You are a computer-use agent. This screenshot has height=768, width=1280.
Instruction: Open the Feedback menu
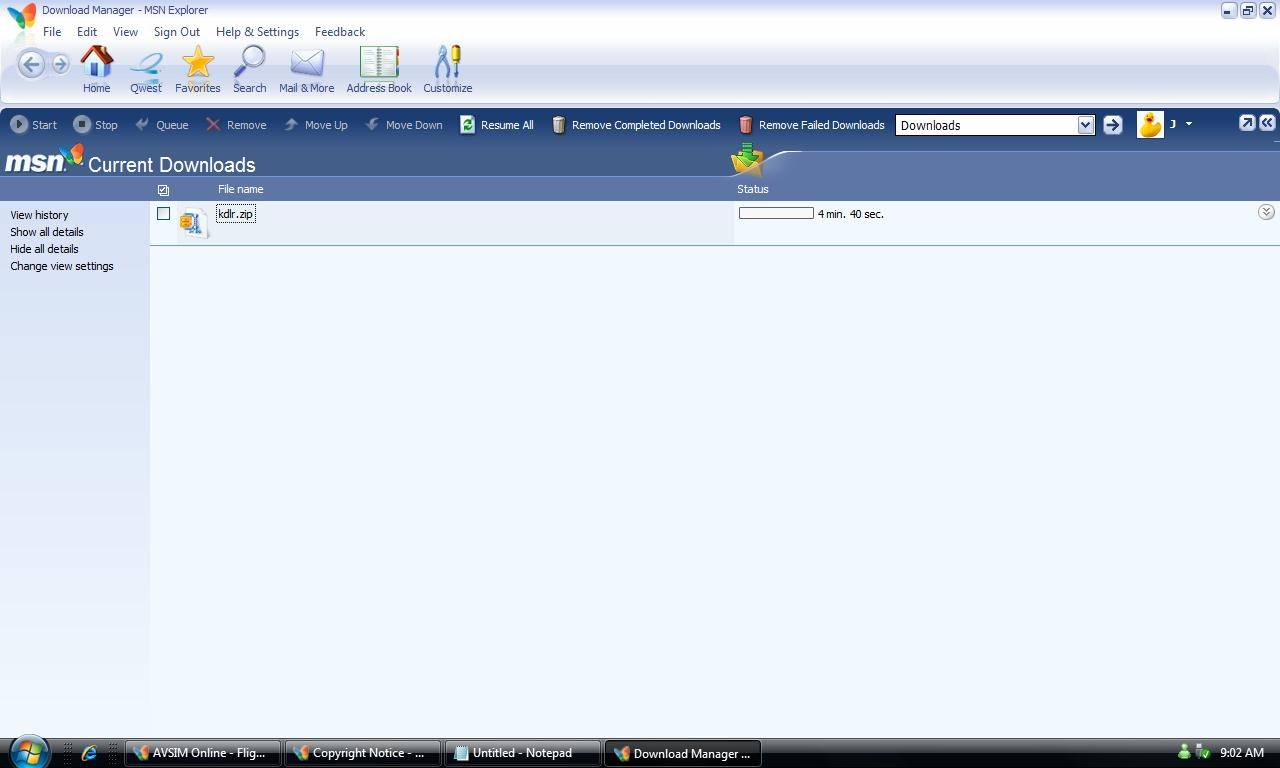340,32
